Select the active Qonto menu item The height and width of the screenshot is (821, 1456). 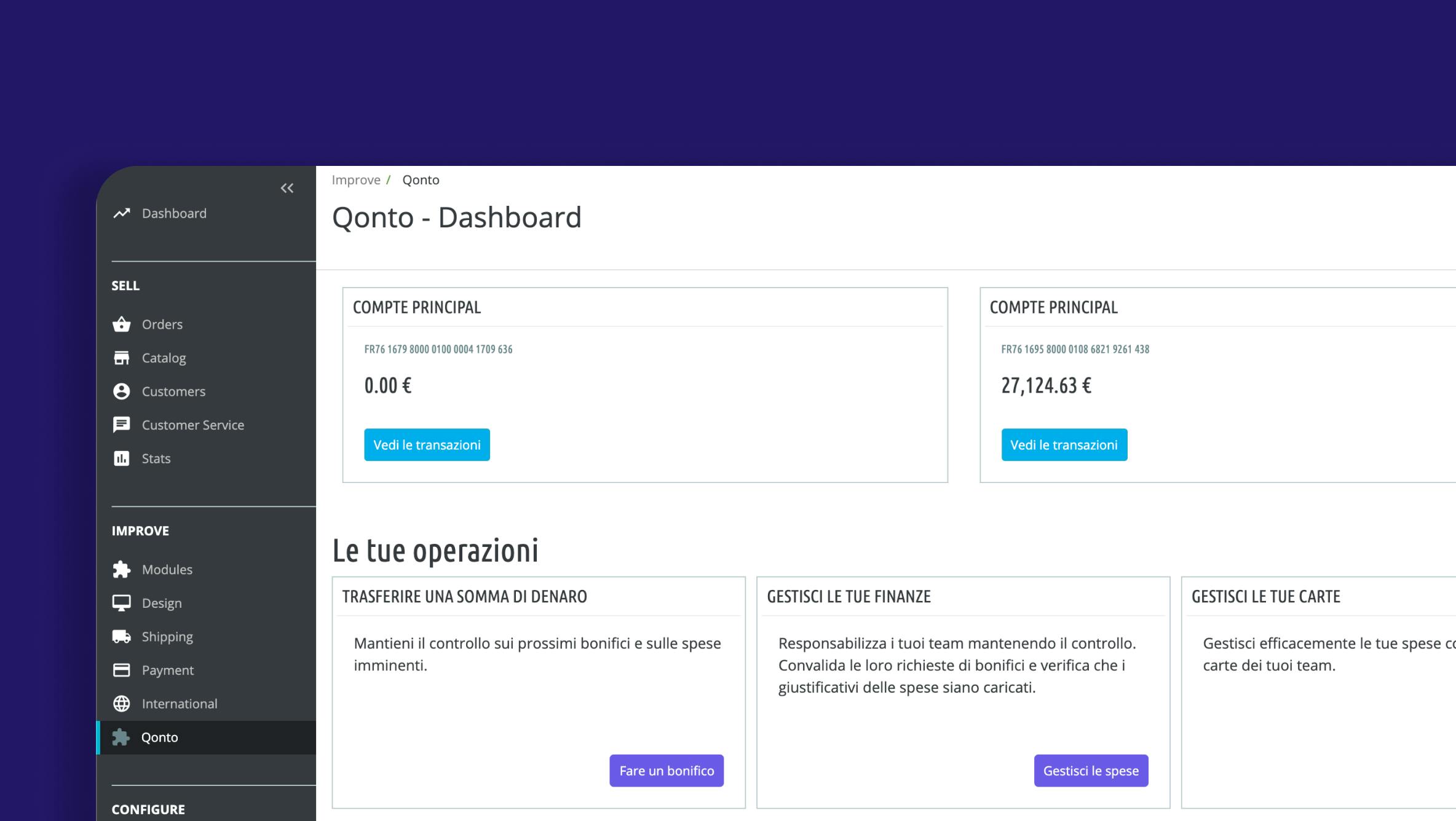207,737
